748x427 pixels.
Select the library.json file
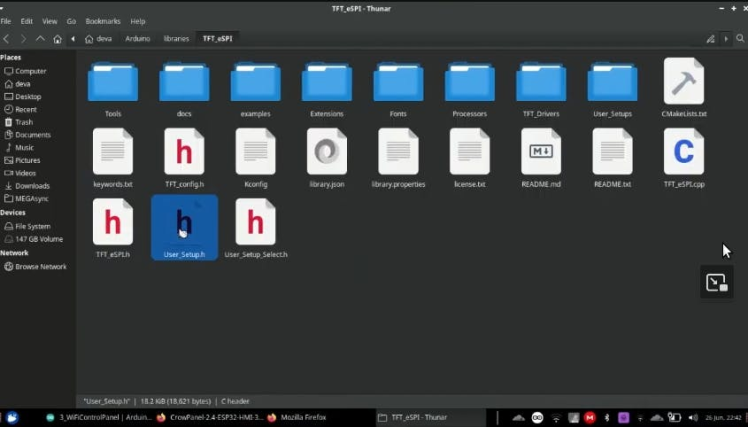[x=327, y=153]
